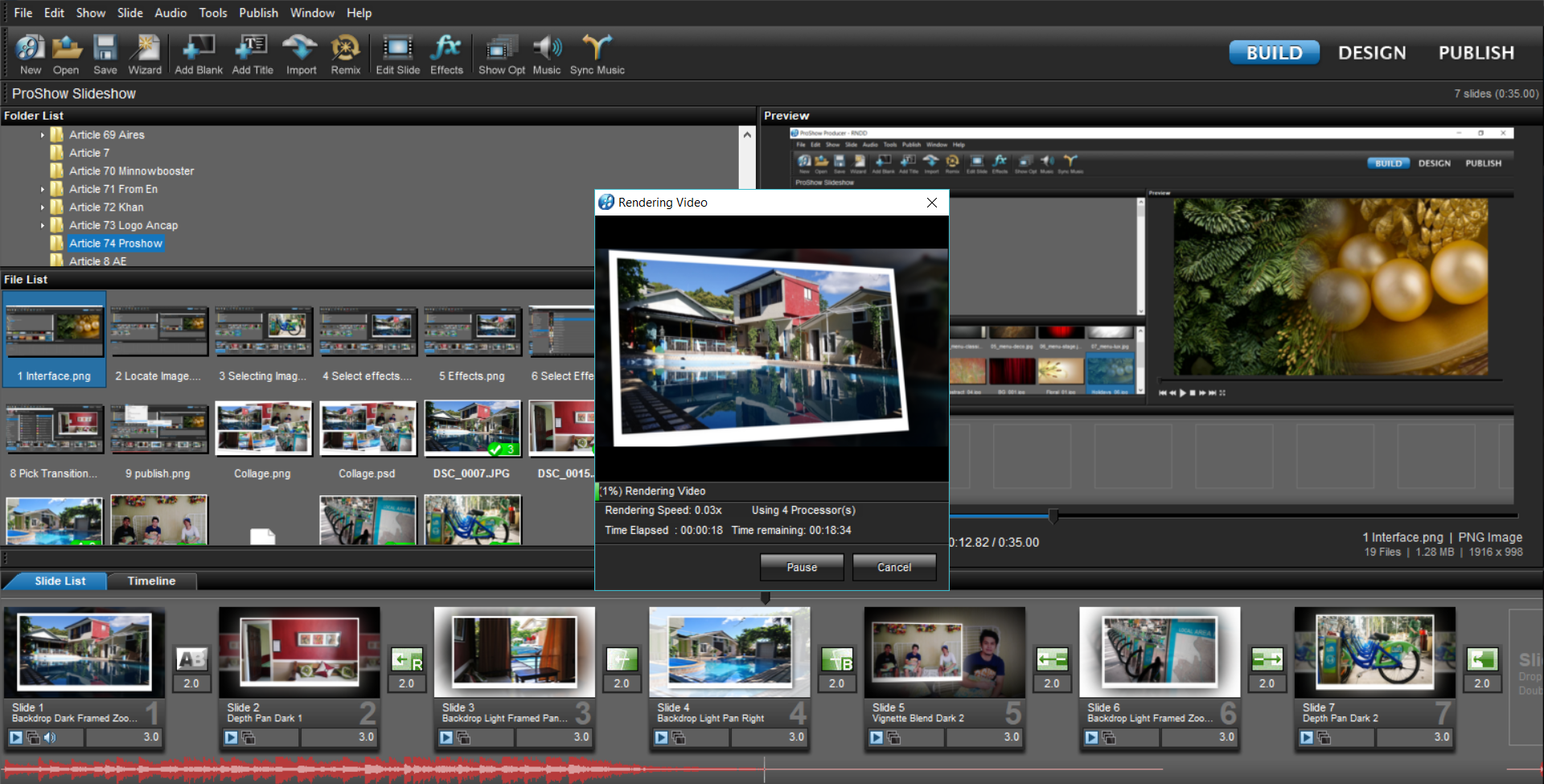Viewport: 1544px width, 784px height.
Task: Click the sound icon under Slide 1
Action: 50,737
